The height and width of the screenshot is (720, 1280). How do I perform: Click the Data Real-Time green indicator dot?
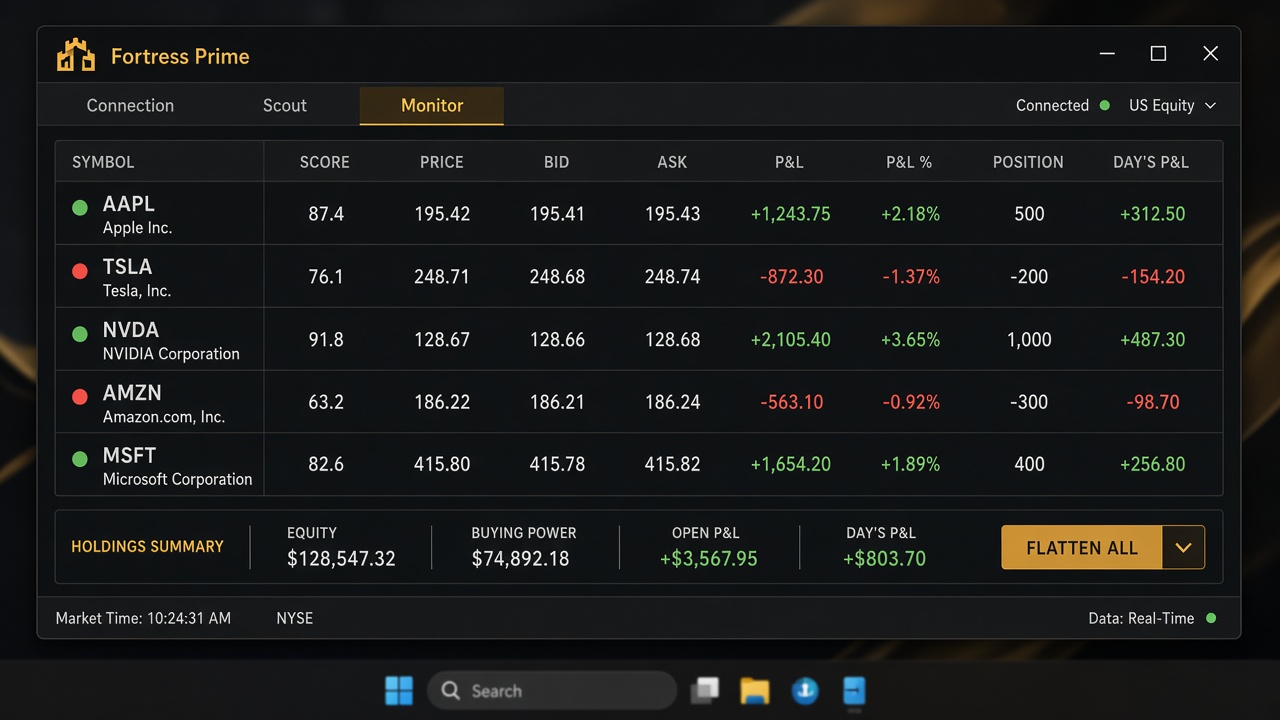[x=1211, y=618]
